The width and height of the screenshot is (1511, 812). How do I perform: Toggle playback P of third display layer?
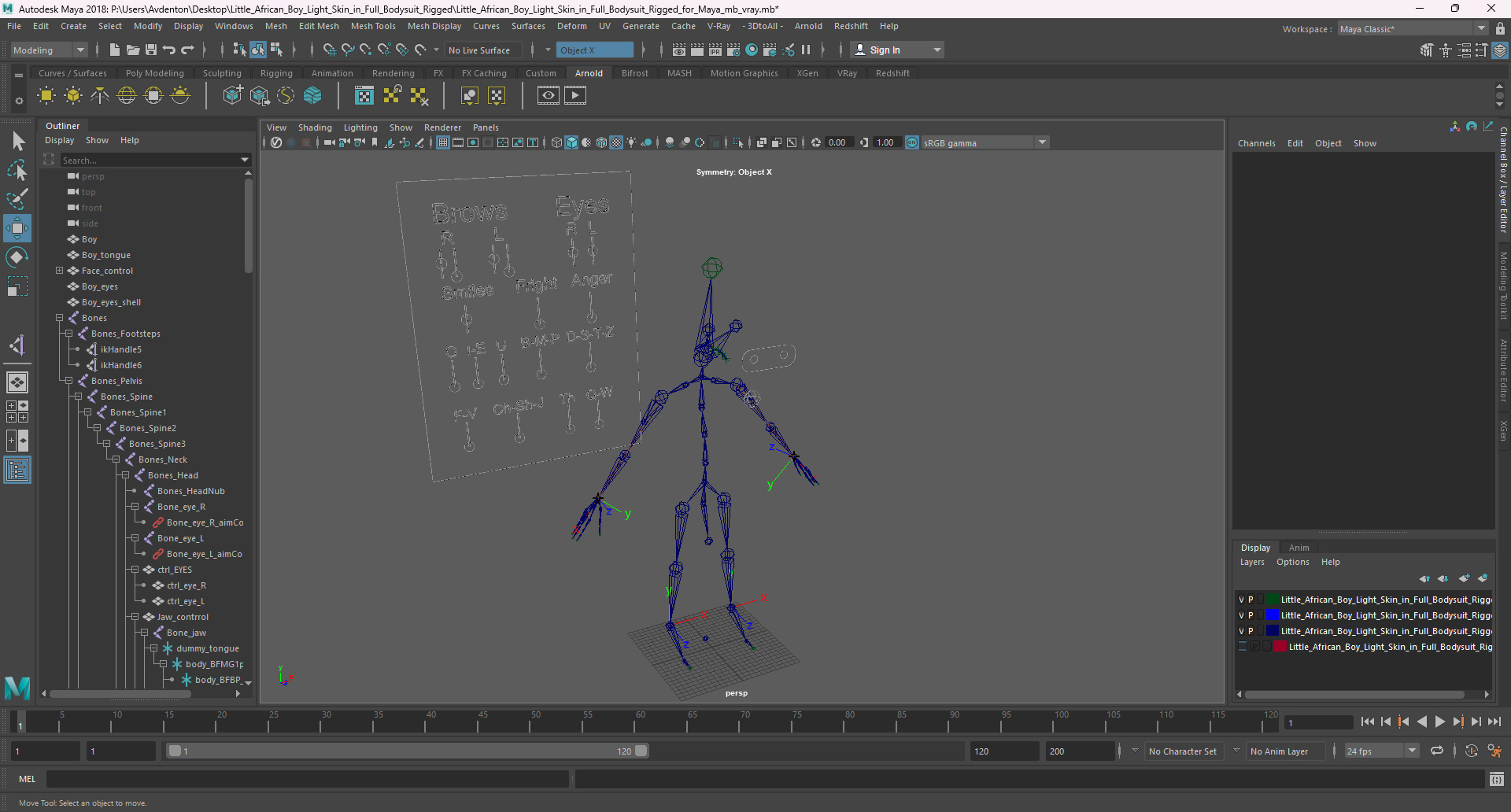[x=1251, y=631]
